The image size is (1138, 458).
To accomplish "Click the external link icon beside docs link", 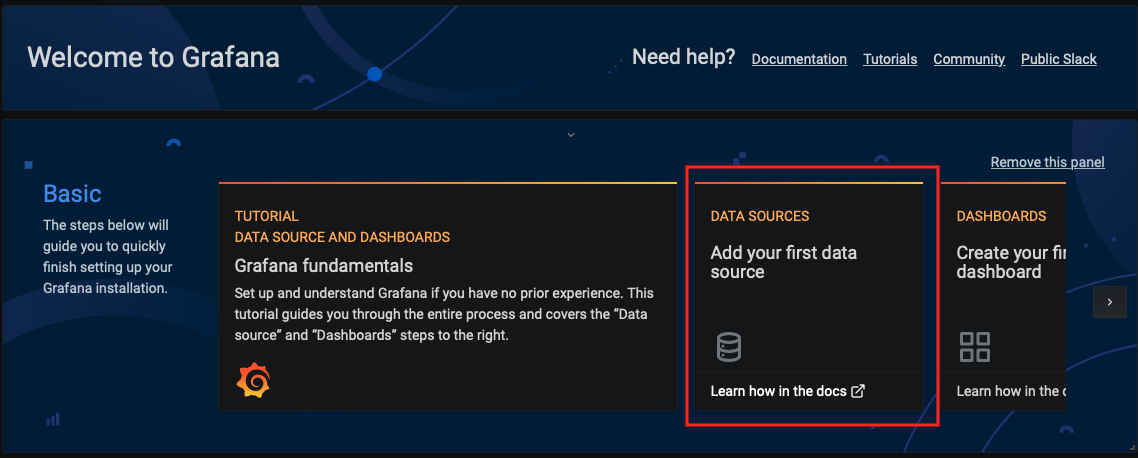I will click(x=858, y=391).
